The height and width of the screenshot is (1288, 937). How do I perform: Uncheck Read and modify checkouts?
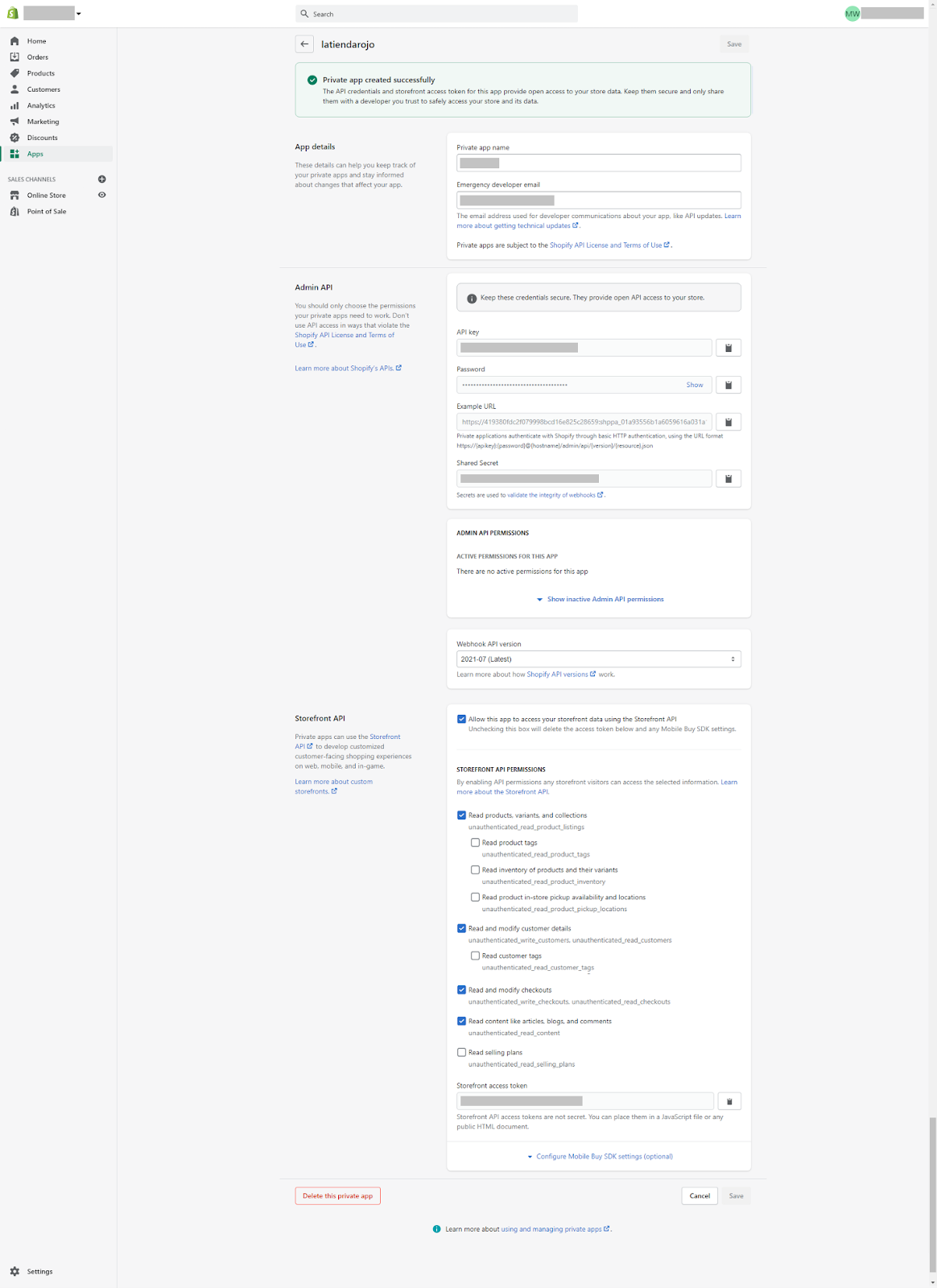(462, 990)
